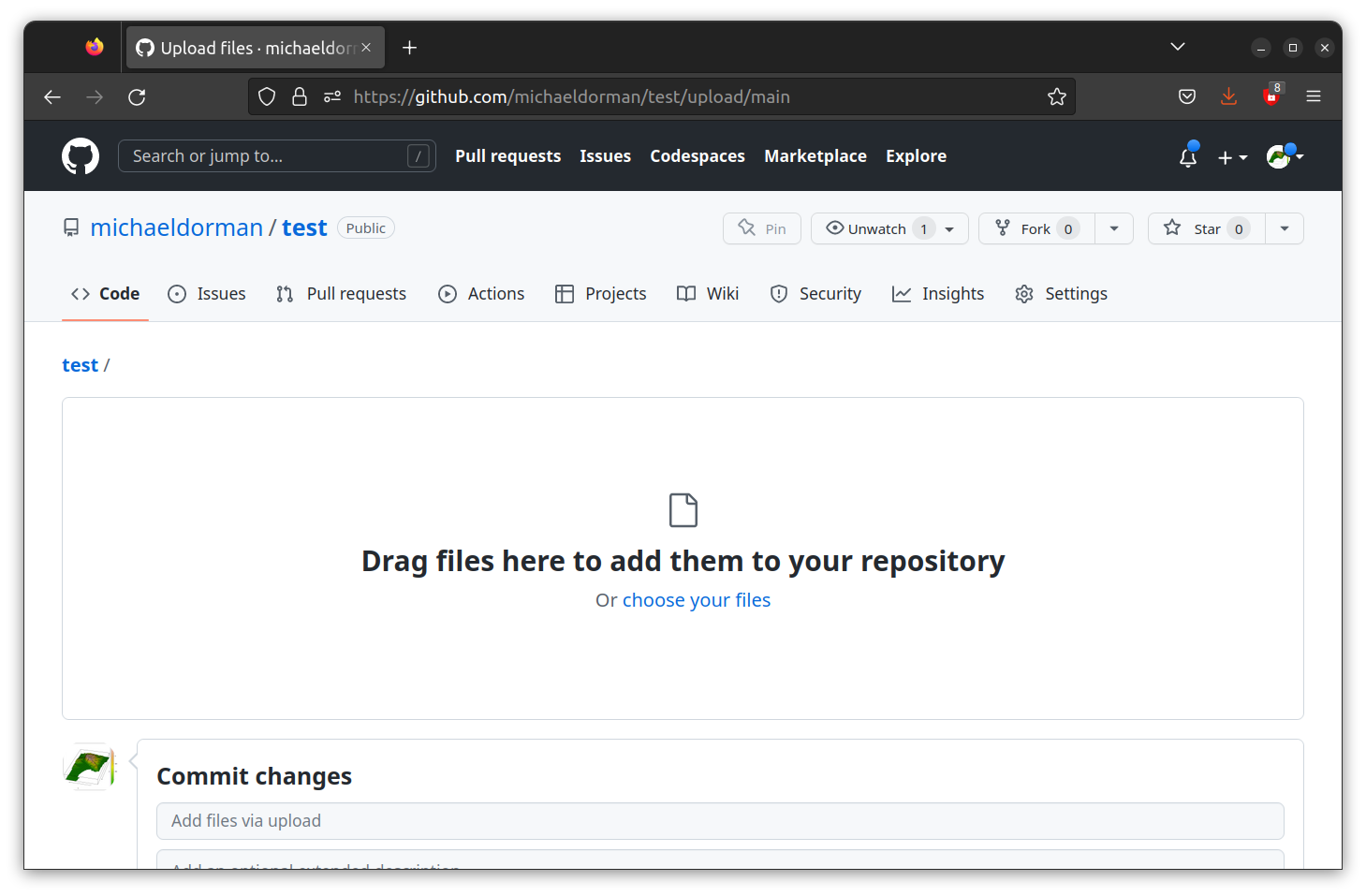
Task: Open the Marketplace menu item
Action: click(x=815, y=155)
